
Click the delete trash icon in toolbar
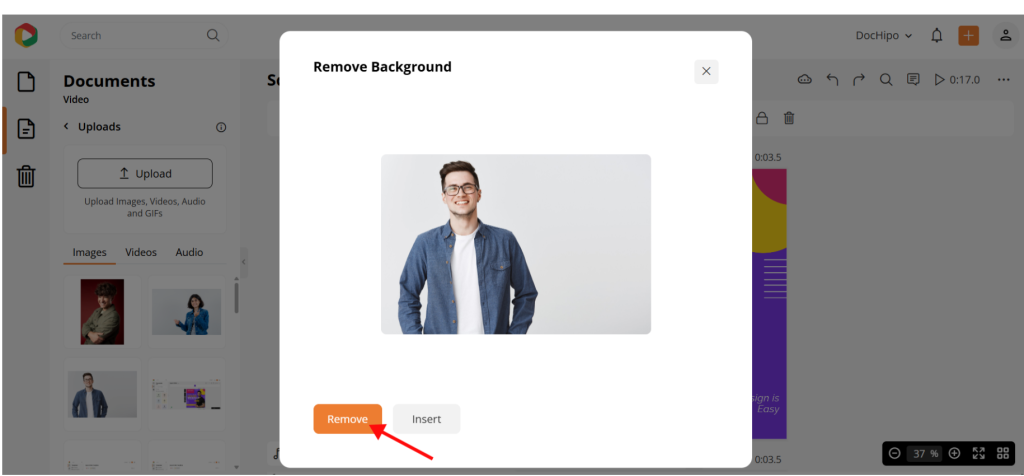coord(789,118)
